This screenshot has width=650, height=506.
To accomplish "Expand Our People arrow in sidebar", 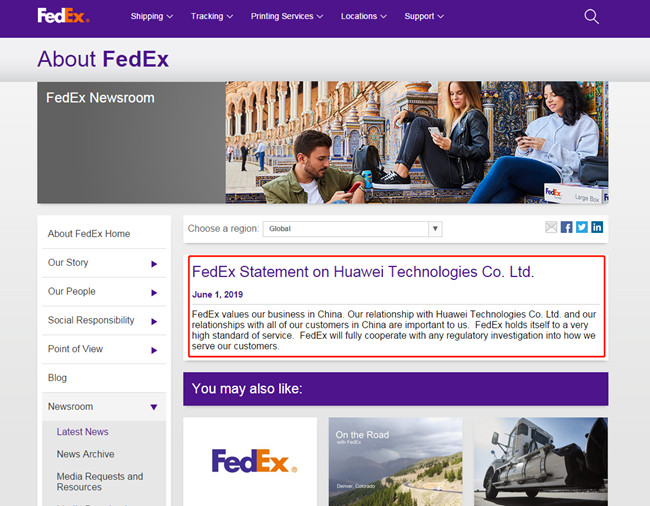I will click(x=154, y=293).
